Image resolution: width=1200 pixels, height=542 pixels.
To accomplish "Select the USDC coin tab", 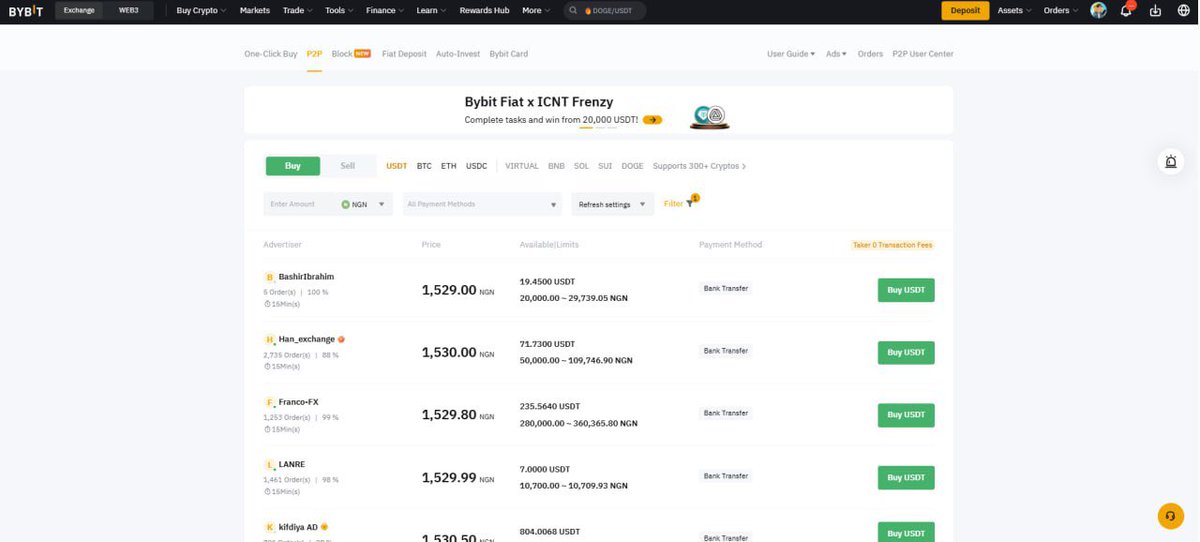I will point(476,166).
